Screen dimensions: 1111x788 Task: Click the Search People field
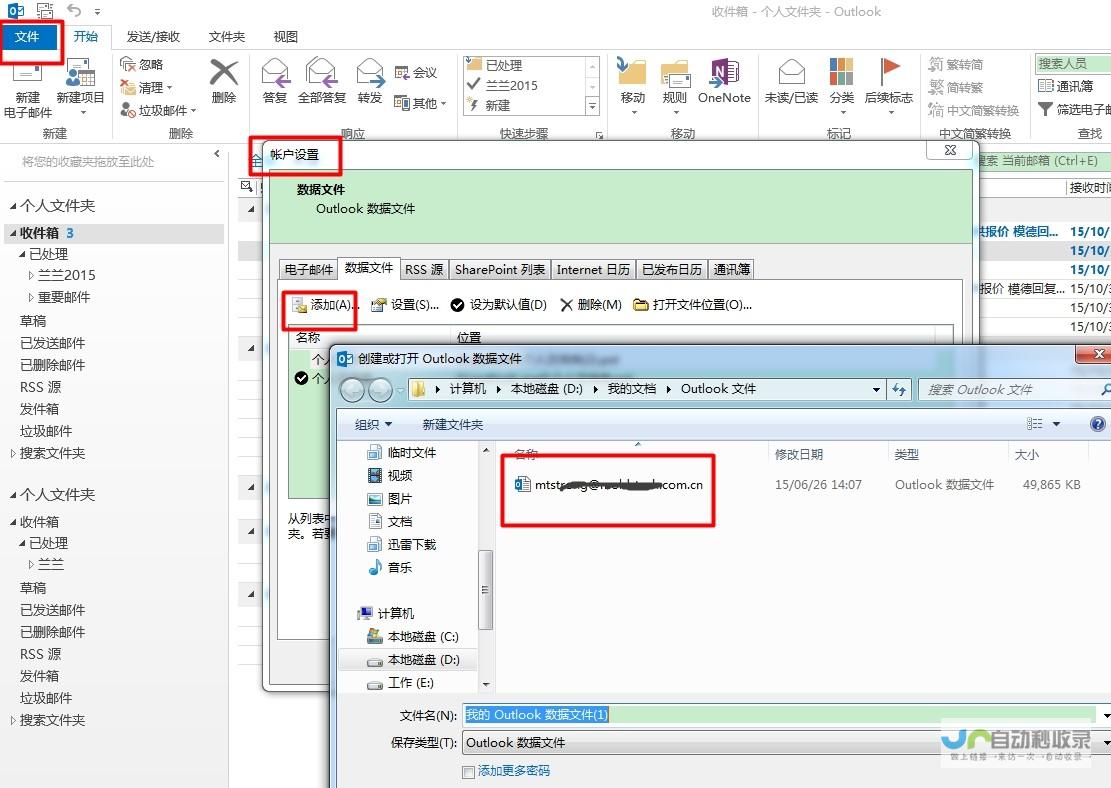tap(1073, 63)
